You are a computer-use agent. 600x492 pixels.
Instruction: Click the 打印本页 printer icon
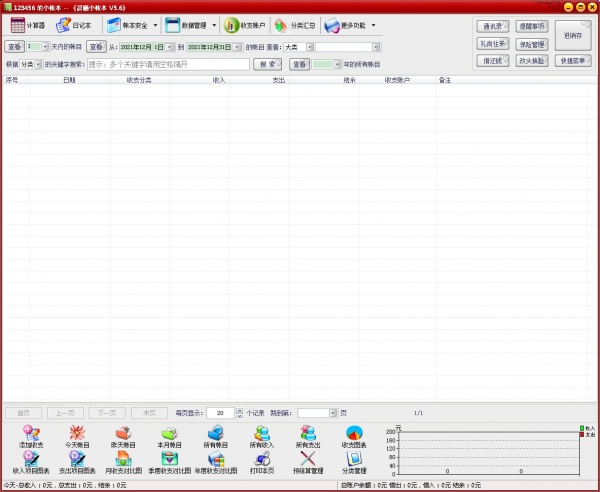point(262,461)
